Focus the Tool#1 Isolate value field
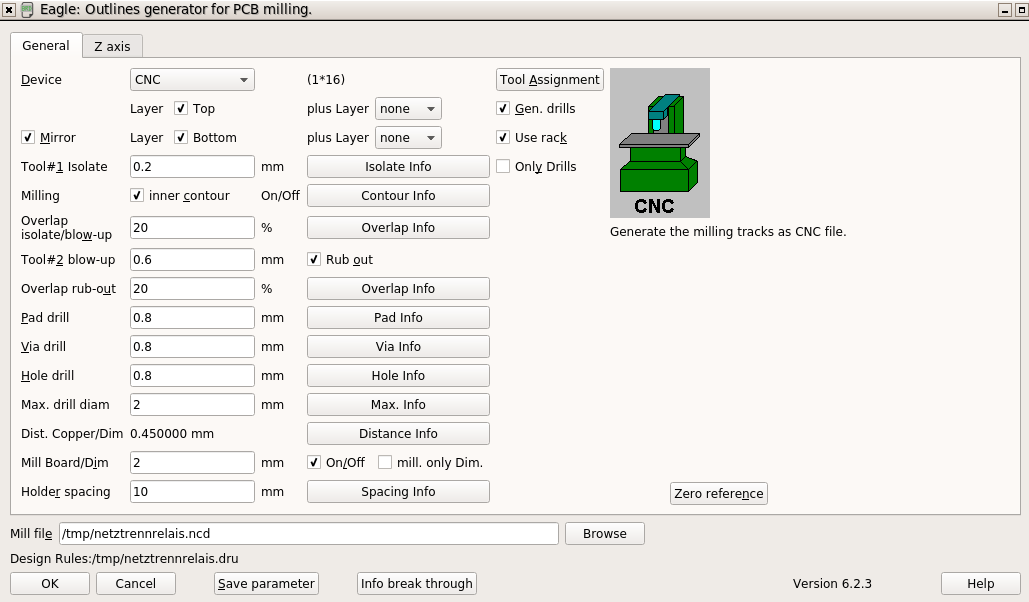1029x602 pixels. (192, 167)
